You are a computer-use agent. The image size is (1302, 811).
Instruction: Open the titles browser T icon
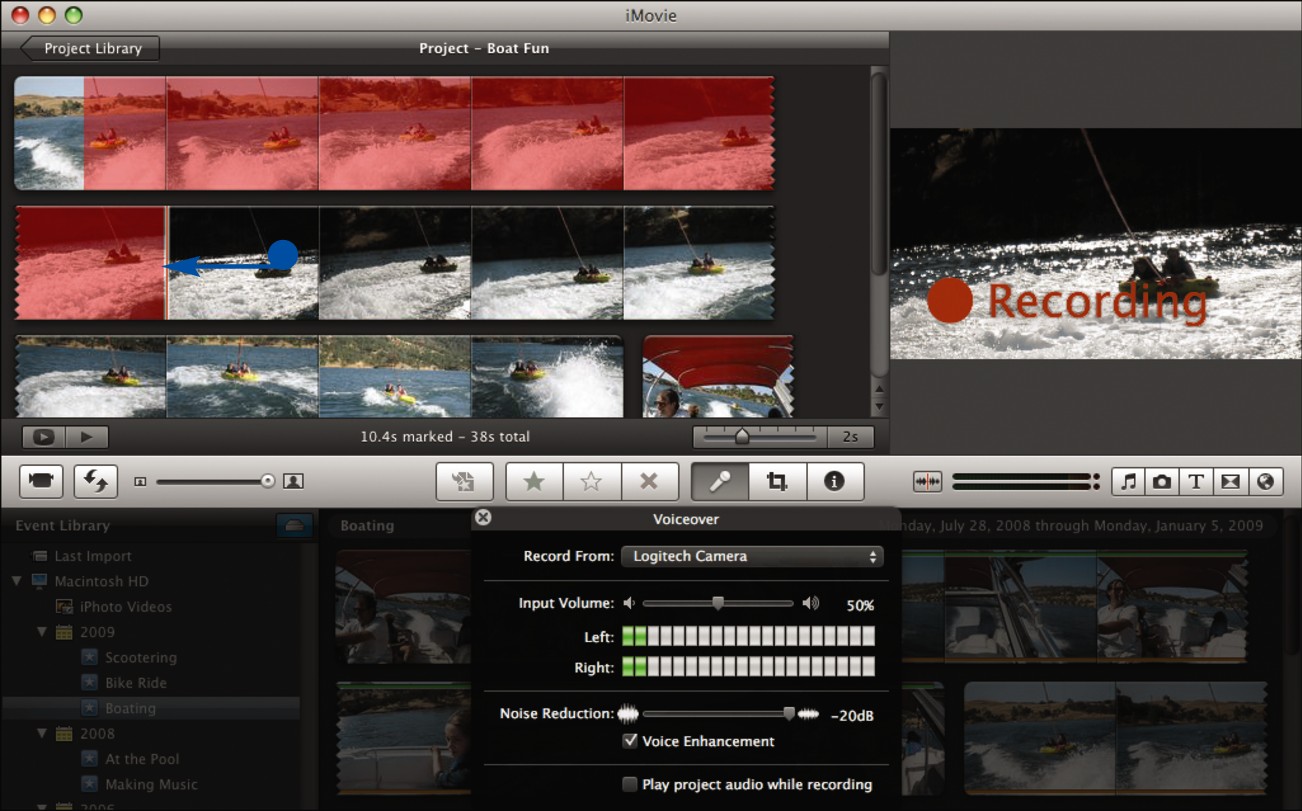click(1196, 481)
